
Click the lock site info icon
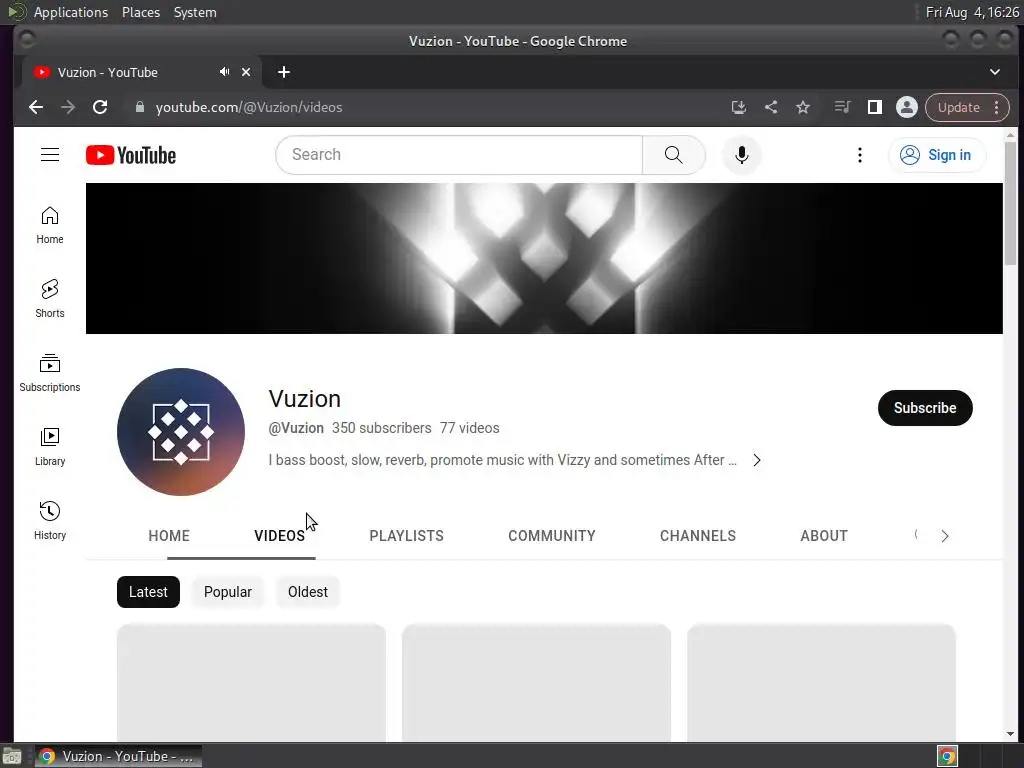click(x=139, y=107)
